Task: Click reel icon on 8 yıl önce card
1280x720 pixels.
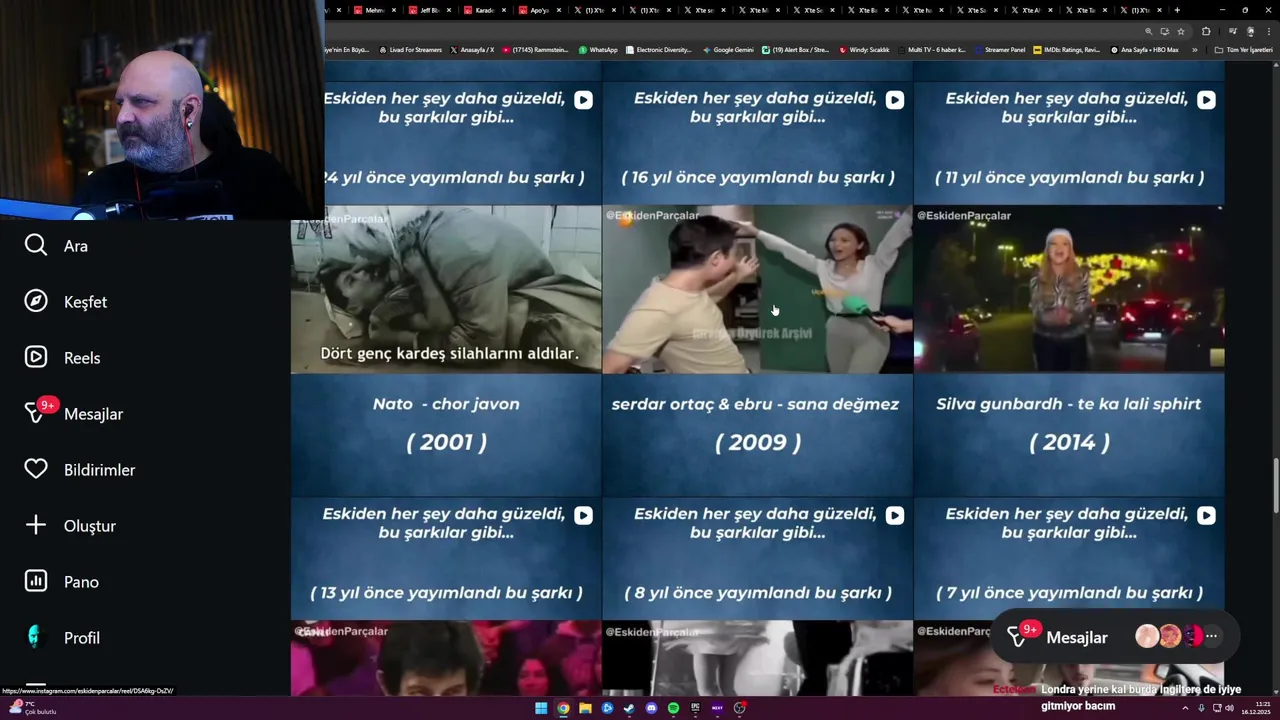Action: tap(895, 515)
